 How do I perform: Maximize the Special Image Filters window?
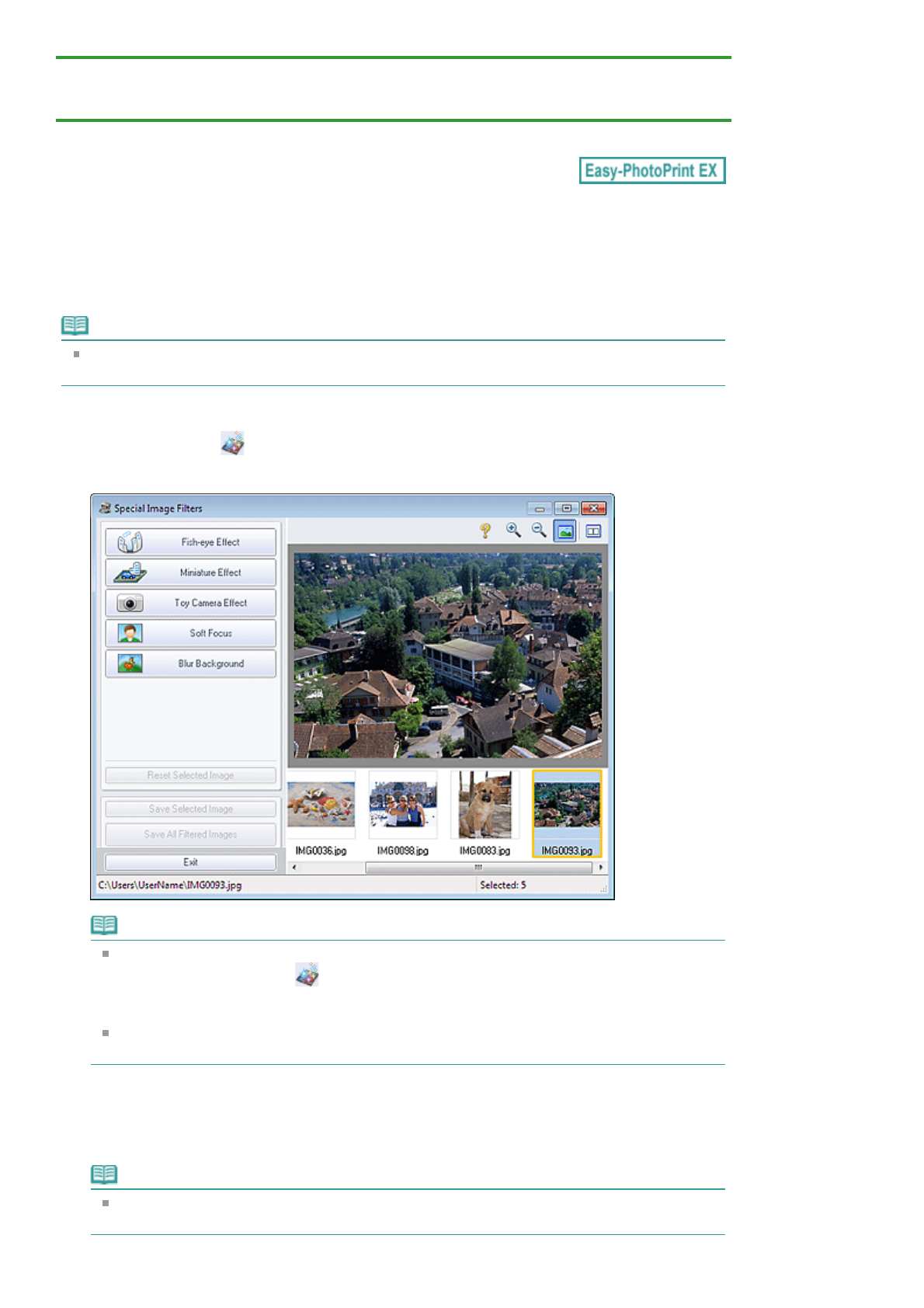point(566,509)
